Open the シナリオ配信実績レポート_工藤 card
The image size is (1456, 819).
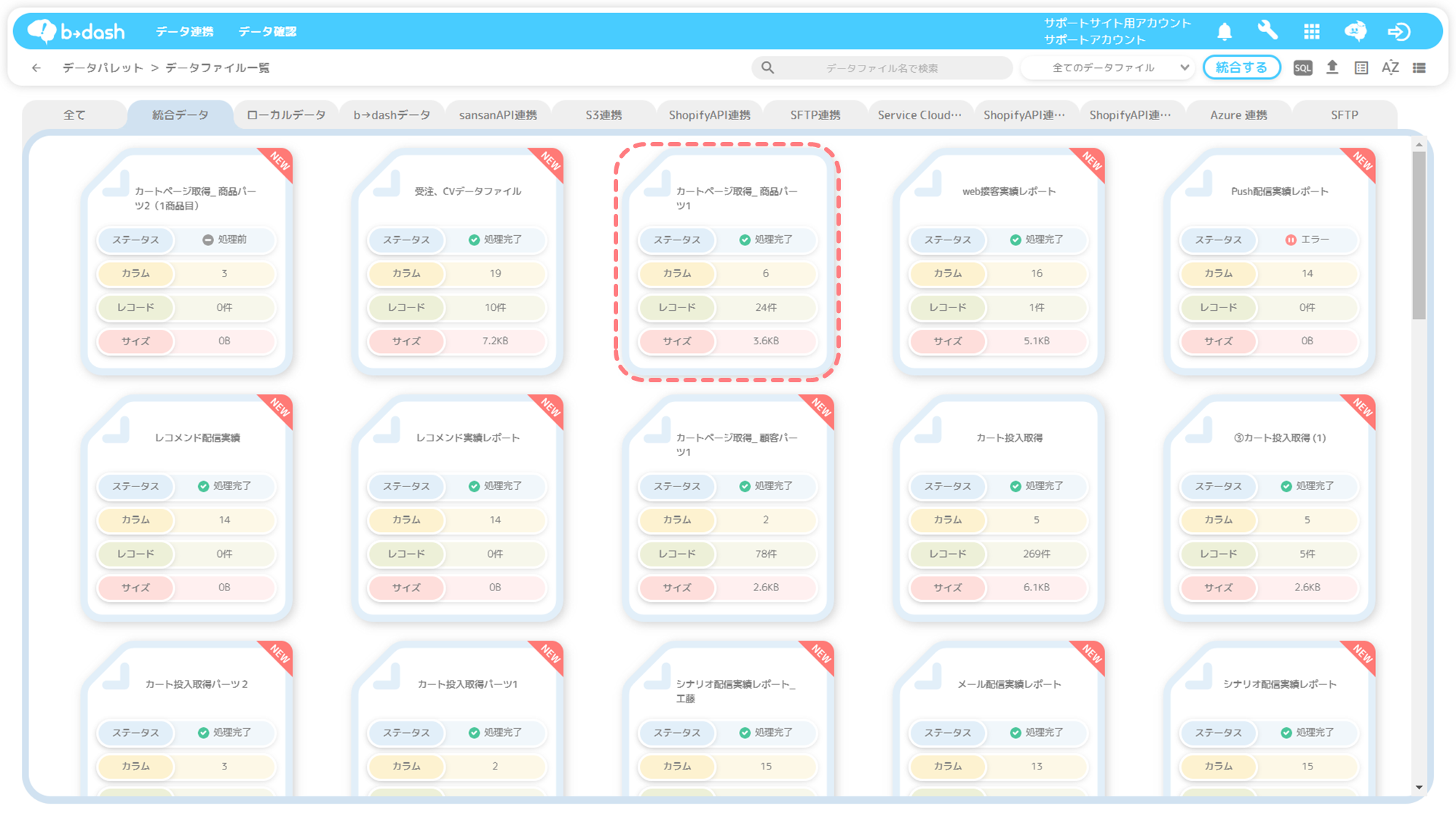point(727,719)
